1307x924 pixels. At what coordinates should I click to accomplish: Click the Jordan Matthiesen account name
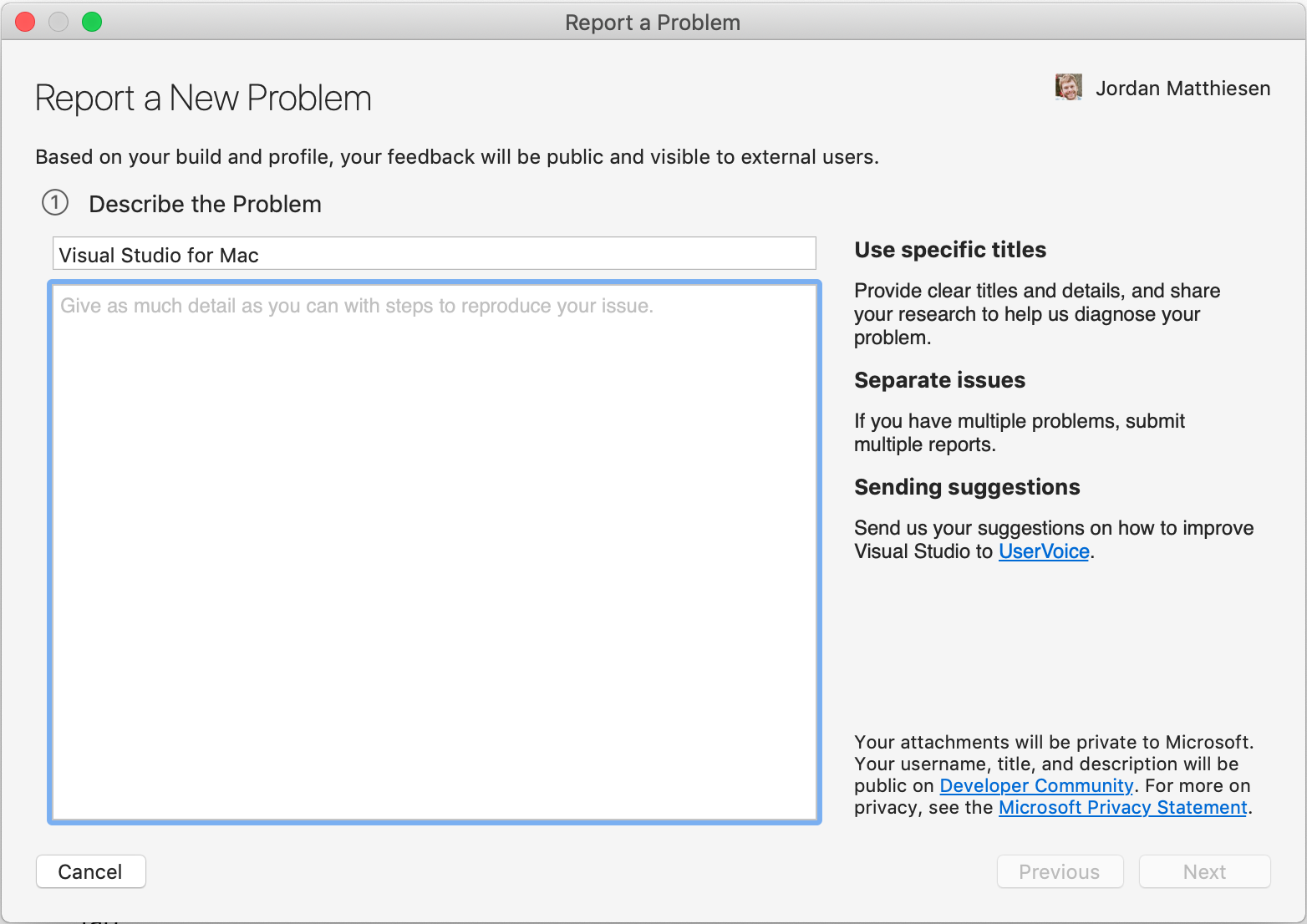1182,89
